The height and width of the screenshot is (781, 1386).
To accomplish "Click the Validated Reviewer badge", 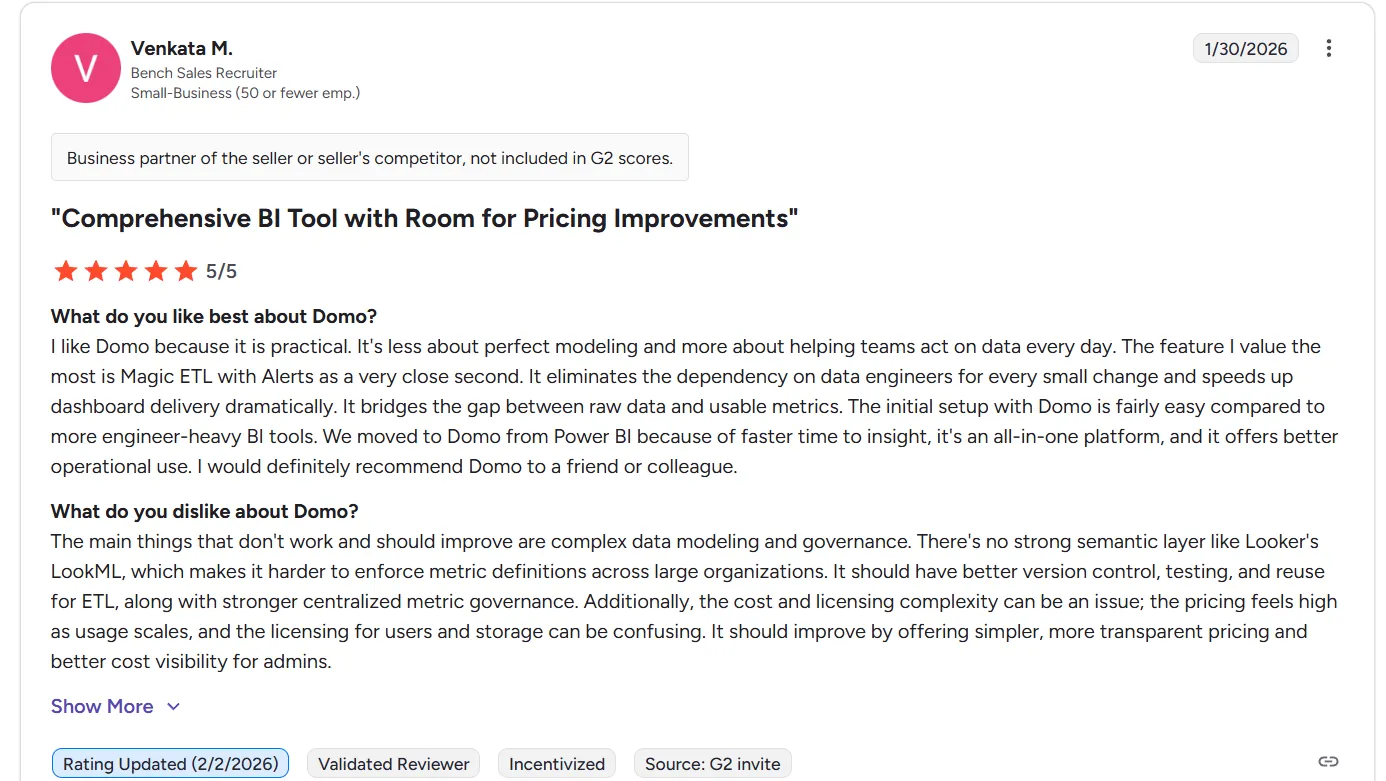I will (x=393, y=764).
